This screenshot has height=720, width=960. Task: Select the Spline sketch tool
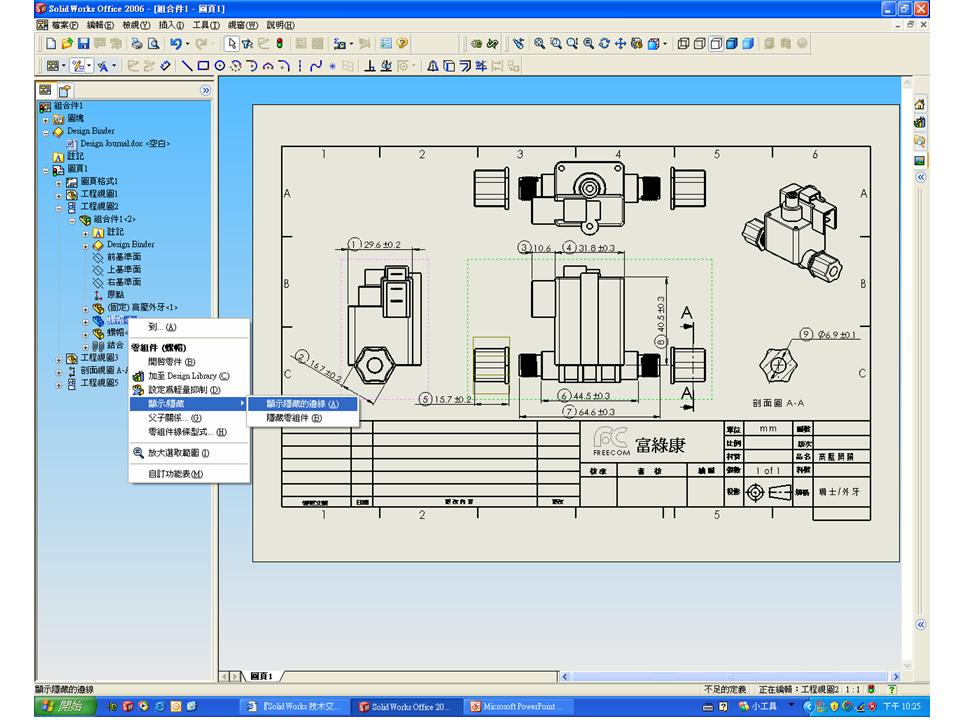pyautogui.click(x=316, y=66)
